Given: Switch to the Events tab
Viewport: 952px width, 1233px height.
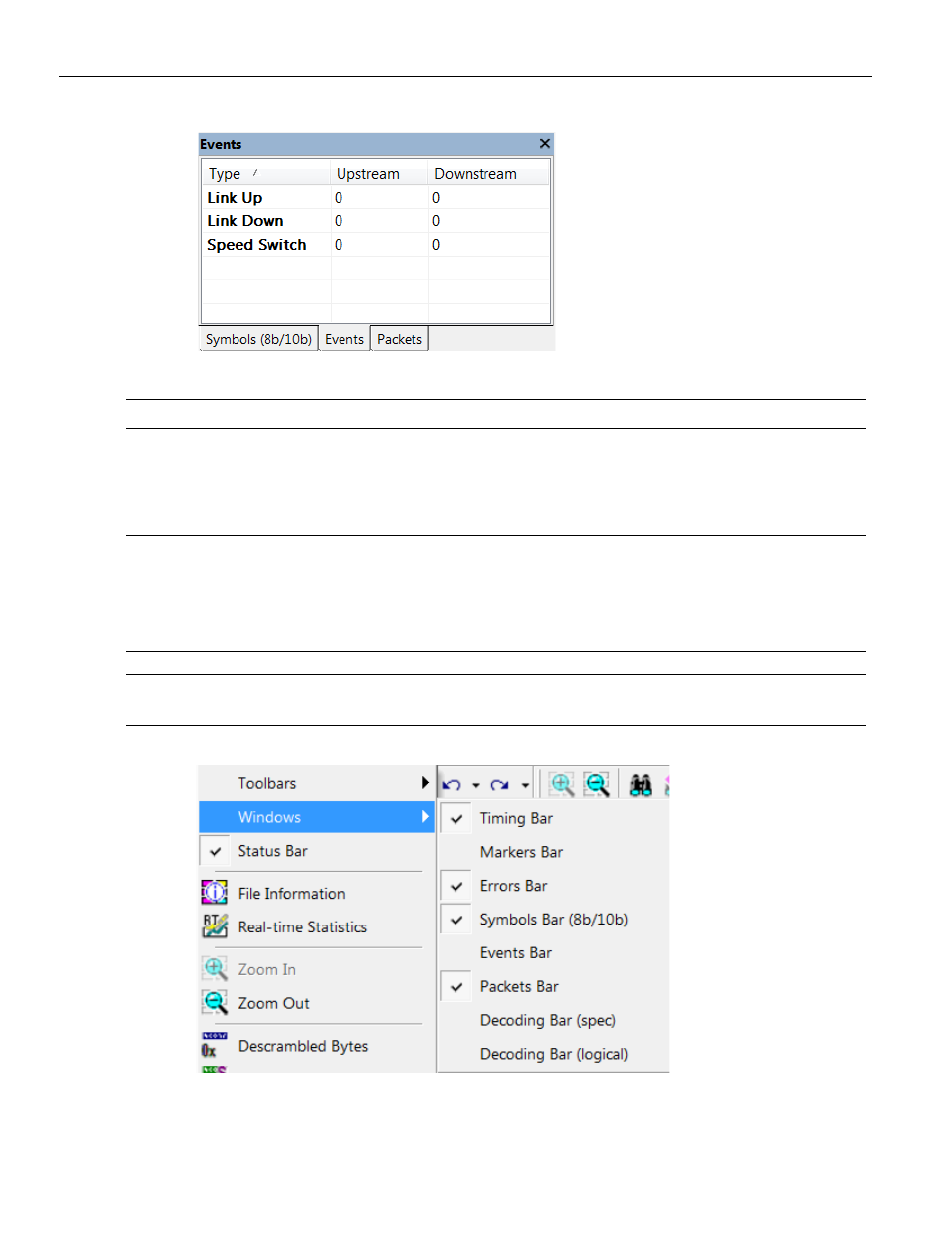Looking at the screenshot, I should [344, 339].
